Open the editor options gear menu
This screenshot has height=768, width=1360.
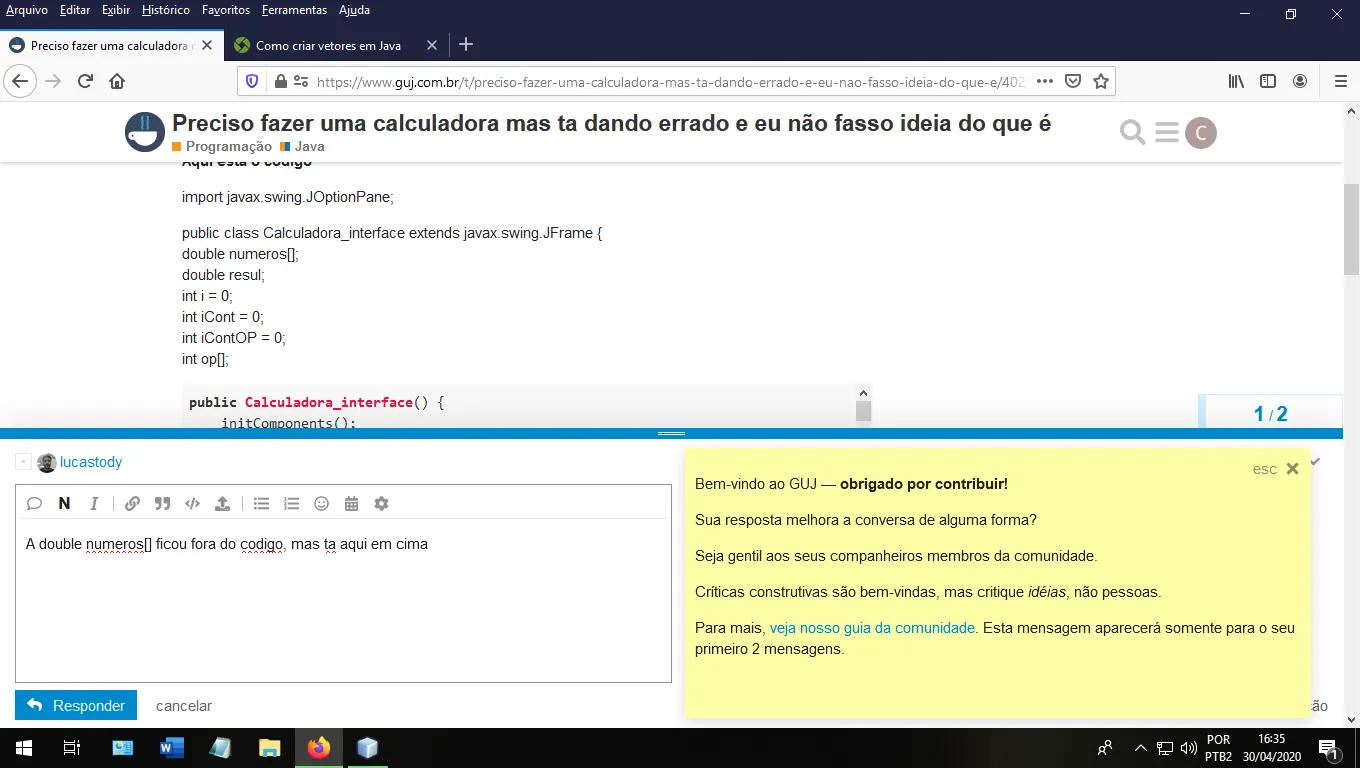381,504
